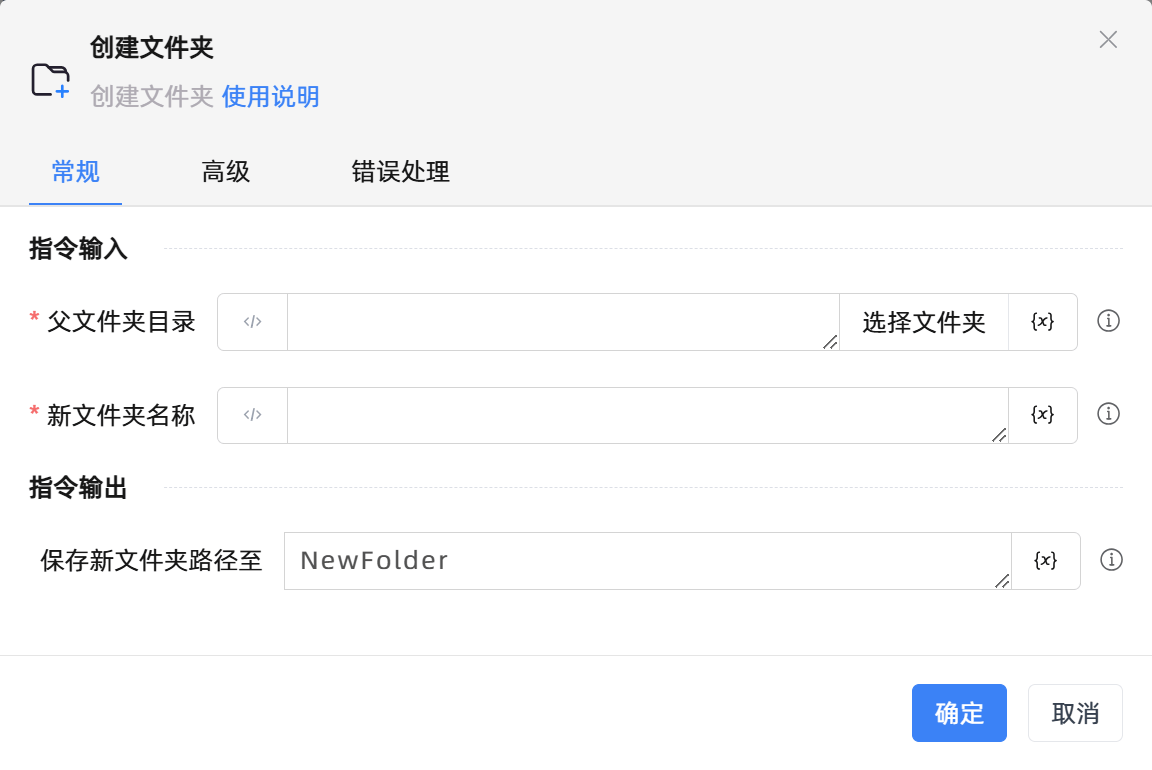Click into the 新文件夹名称 input box

(x=647, y=415)
